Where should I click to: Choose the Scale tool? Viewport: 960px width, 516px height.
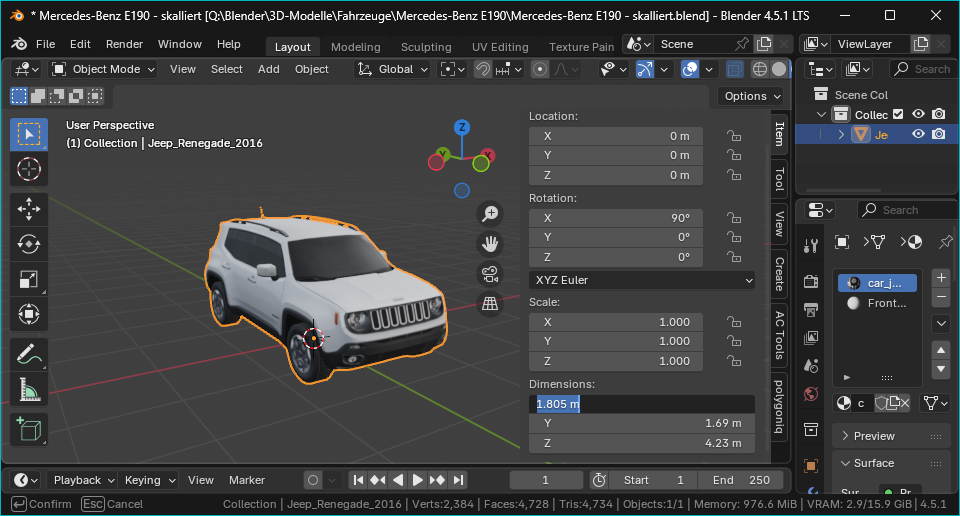coord(29,280)
